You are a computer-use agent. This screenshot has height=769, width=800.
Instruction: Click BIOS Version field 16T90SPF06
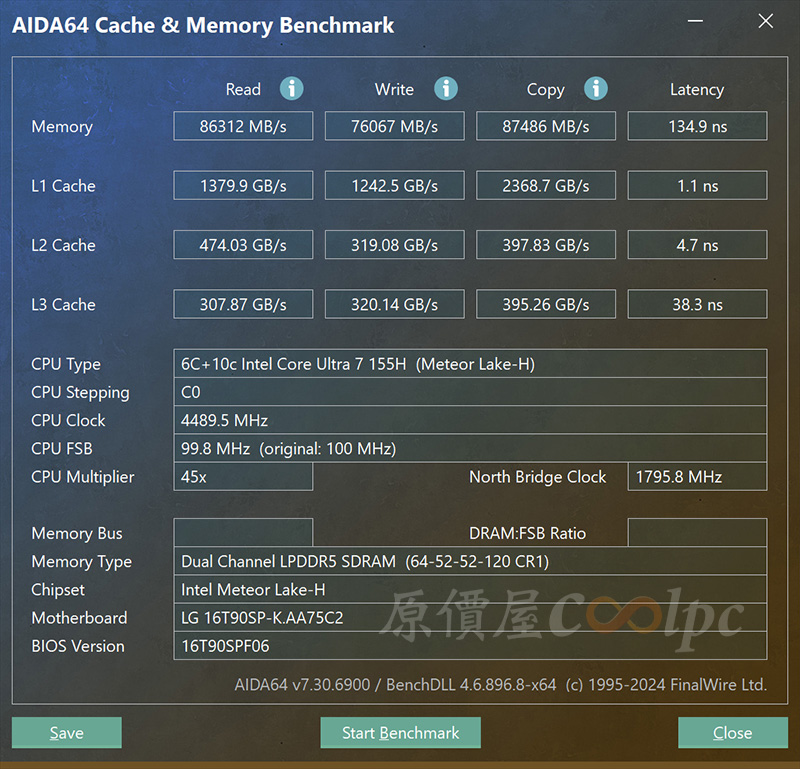click(x=470, y=646)
